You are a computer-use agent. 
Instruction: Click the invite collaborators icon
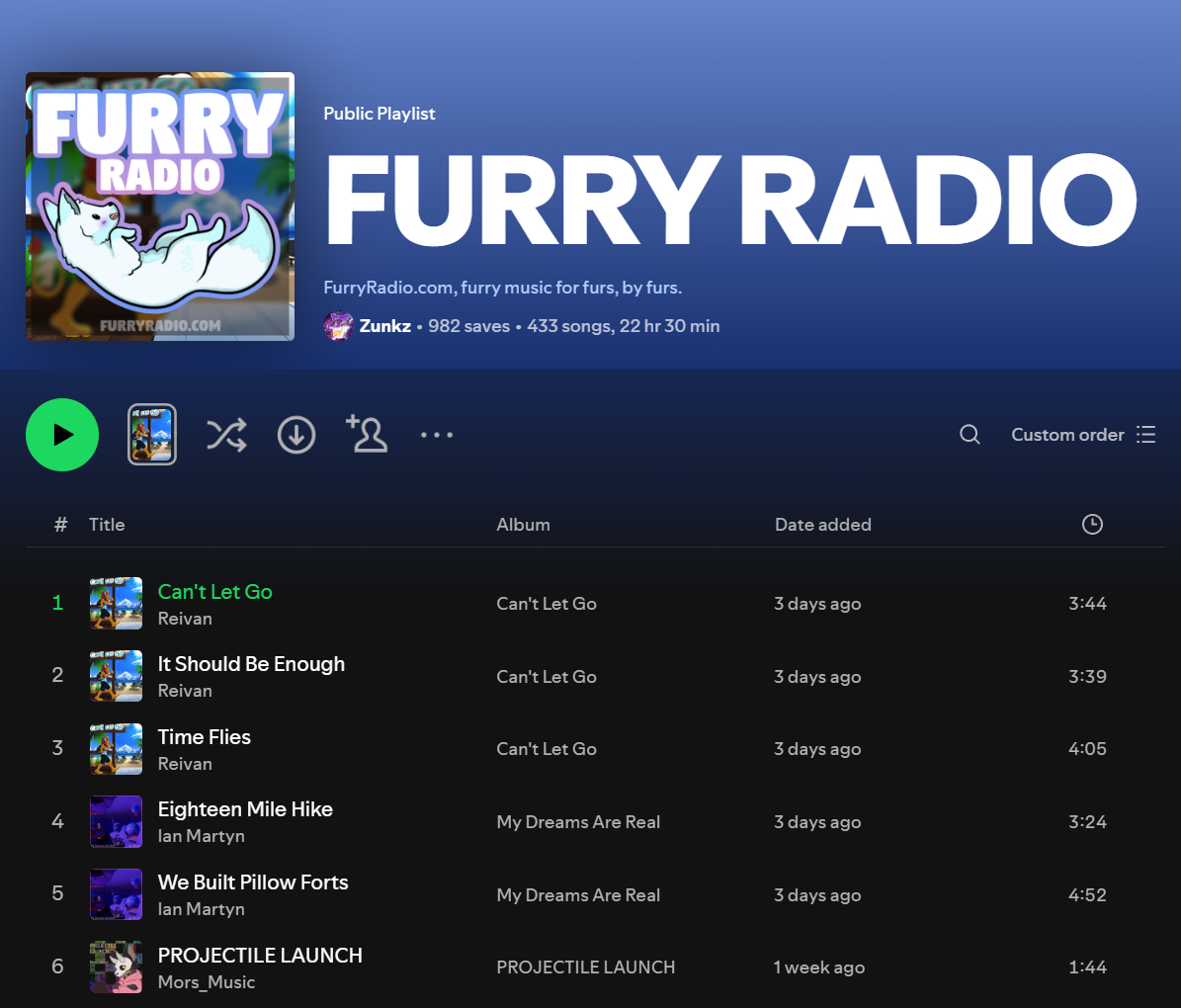pos(367,435)
